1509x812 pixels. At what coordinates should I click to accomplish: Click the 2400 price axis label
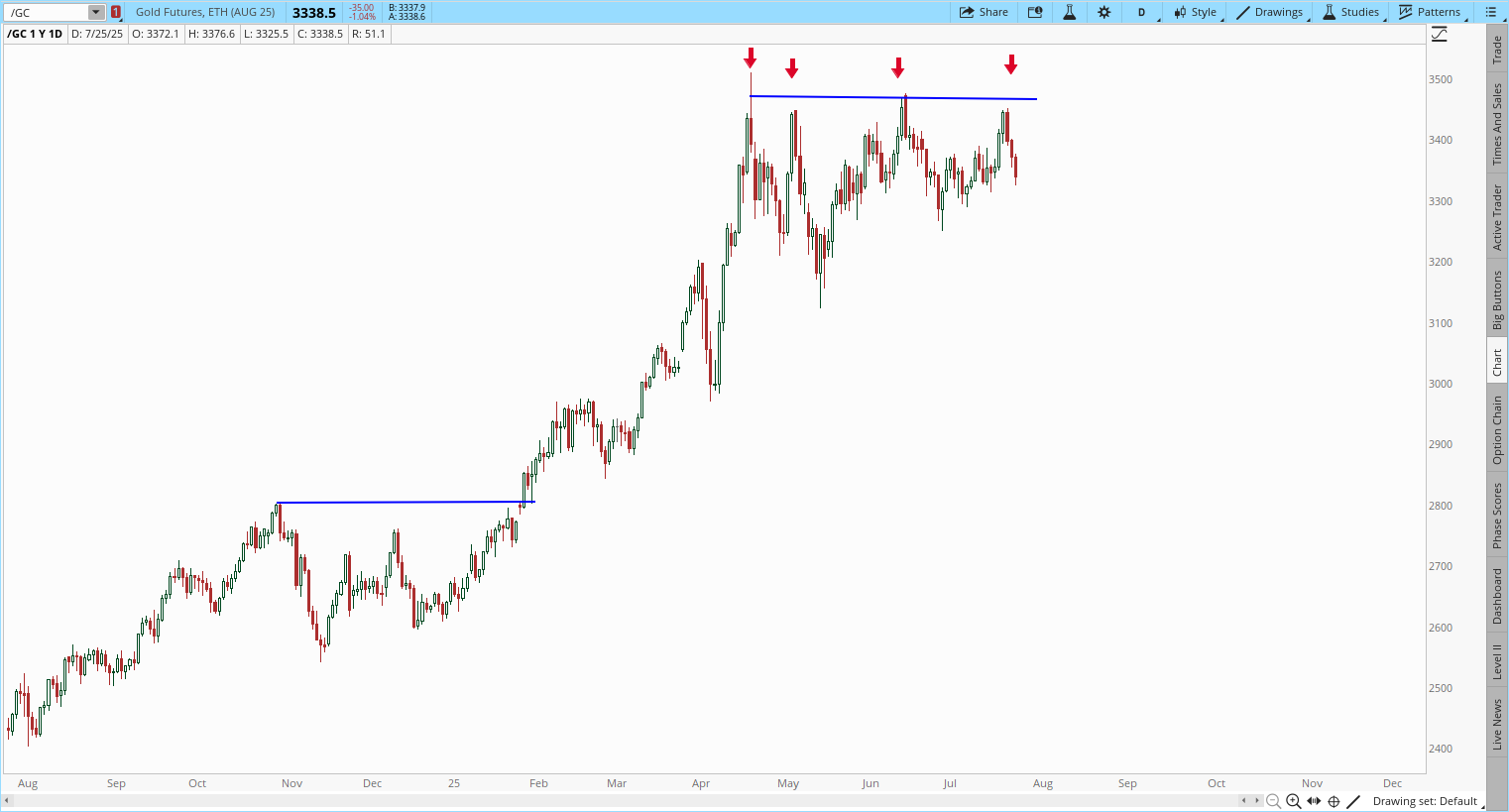pos(1440,749)
